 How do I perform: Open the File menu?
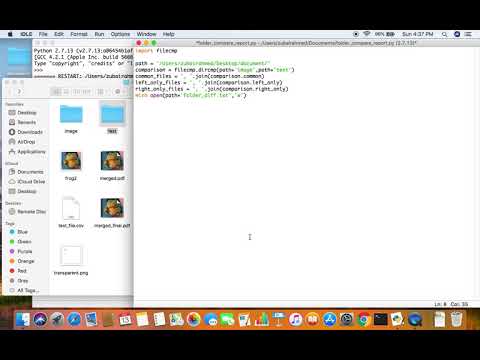[43, 34]
